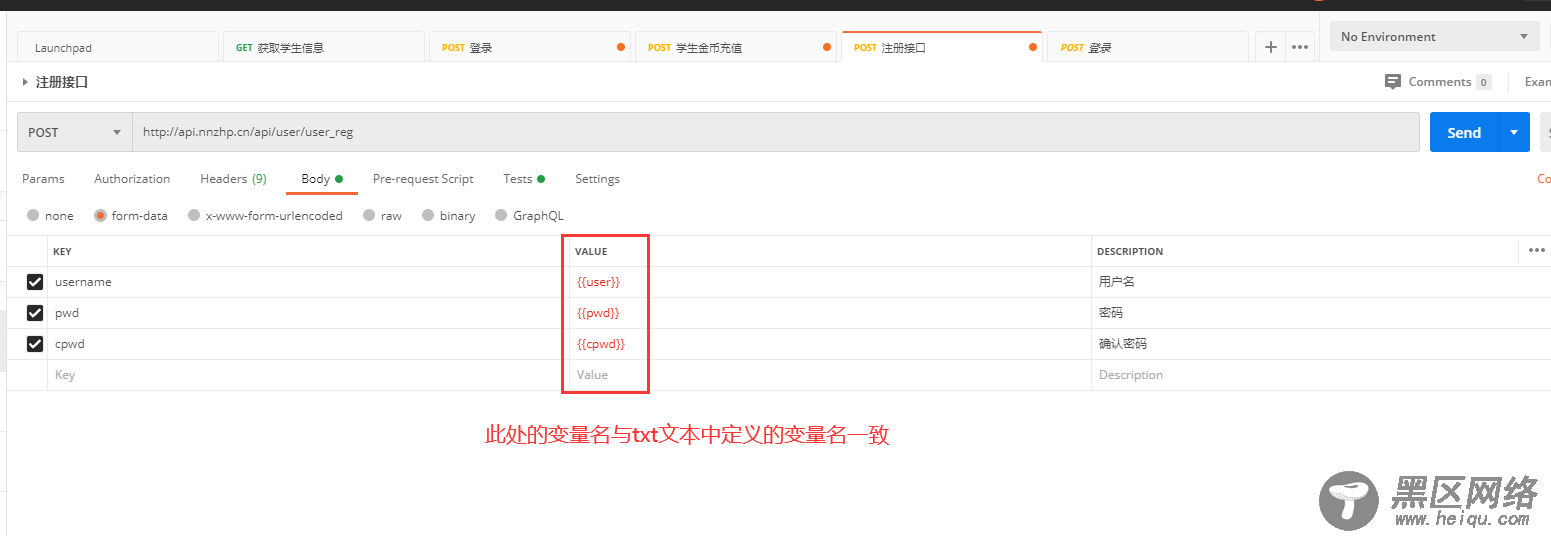
Task: Click the 确认密码 description cell
Action: pyautogui.click(x=1320, y=344)
